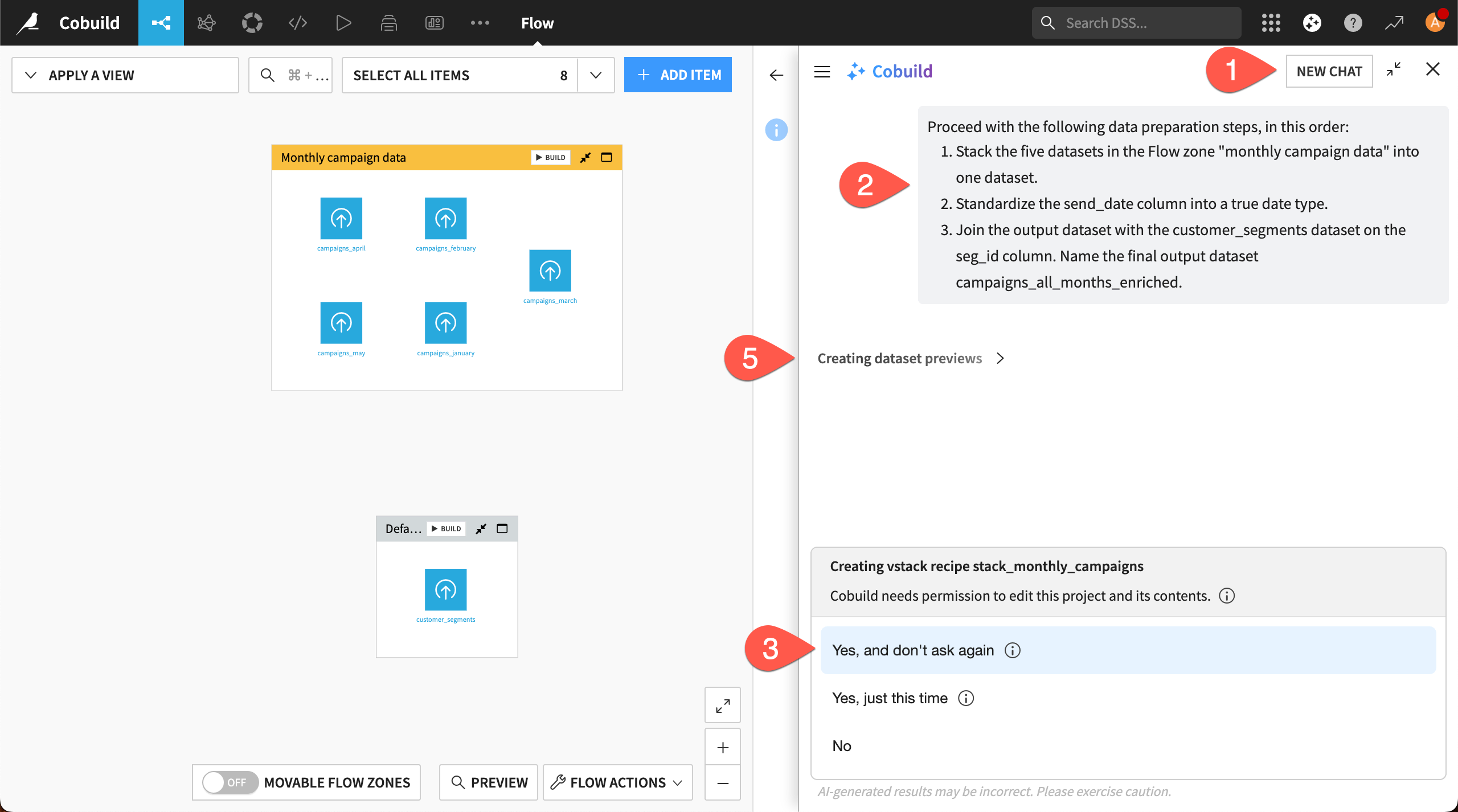Click the Dataiku bird logo
Image resolution: width=1458 pixels, height=812 pixels.
point(28,23)
